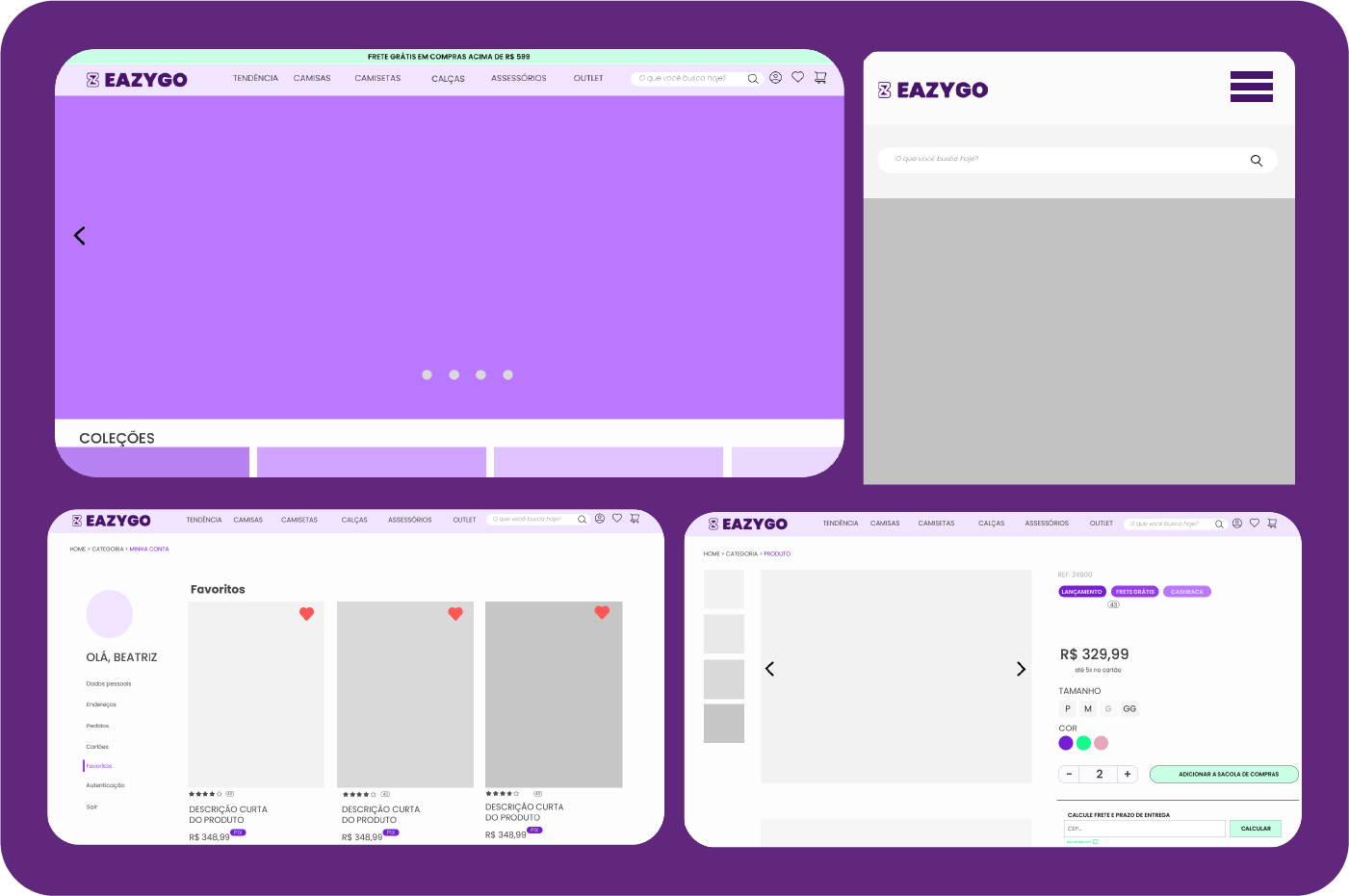
Task: Click ADICIONAR A SACOLA DE COMPRAS button
Action: 1224,775
